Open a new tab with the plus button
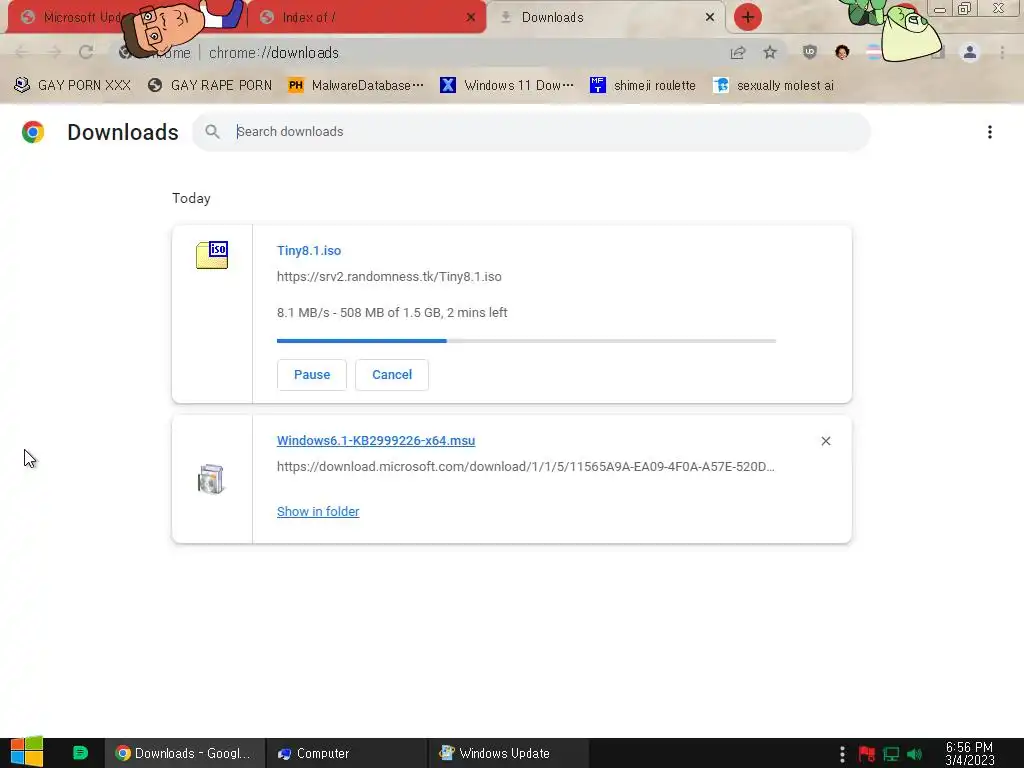The image size is (1024, 768). pyautogui.click(x=748, y=17)
